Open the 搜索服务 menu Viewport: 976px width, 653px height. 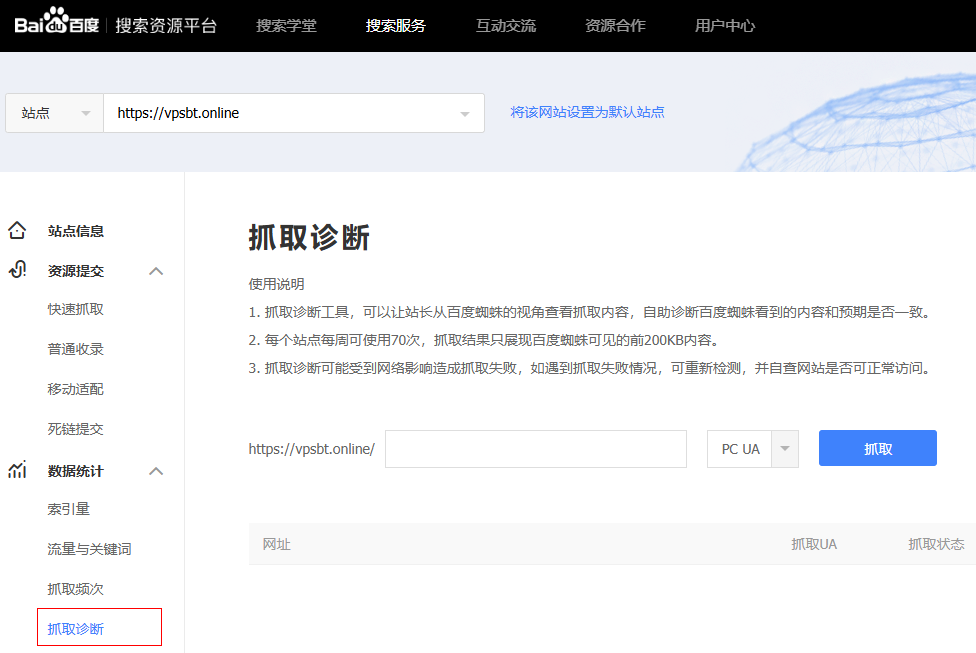click(396, 26)
